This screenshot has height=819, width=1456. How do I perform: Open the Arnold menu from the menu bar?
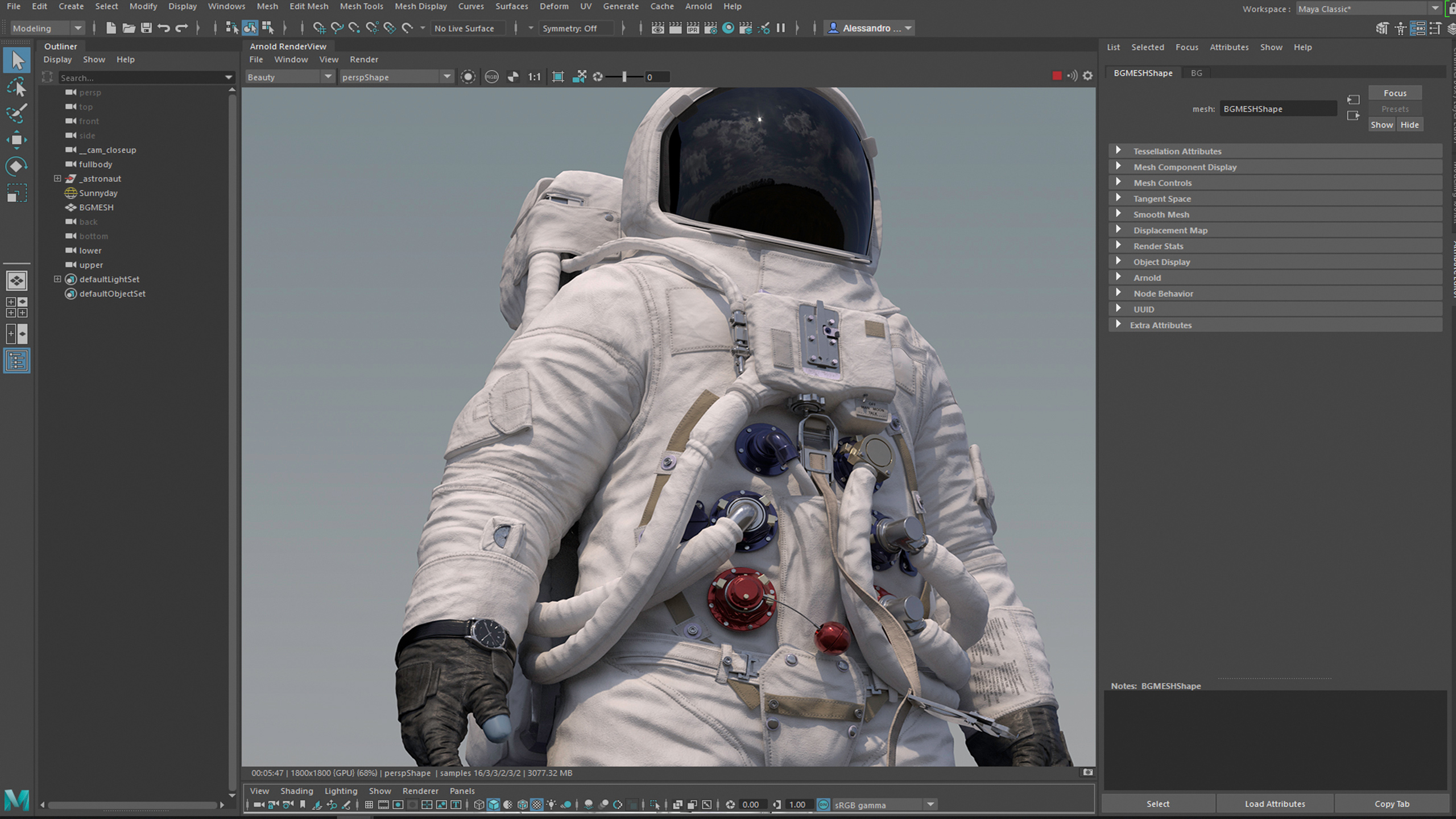pyautogui.click(x=698, y=6)
